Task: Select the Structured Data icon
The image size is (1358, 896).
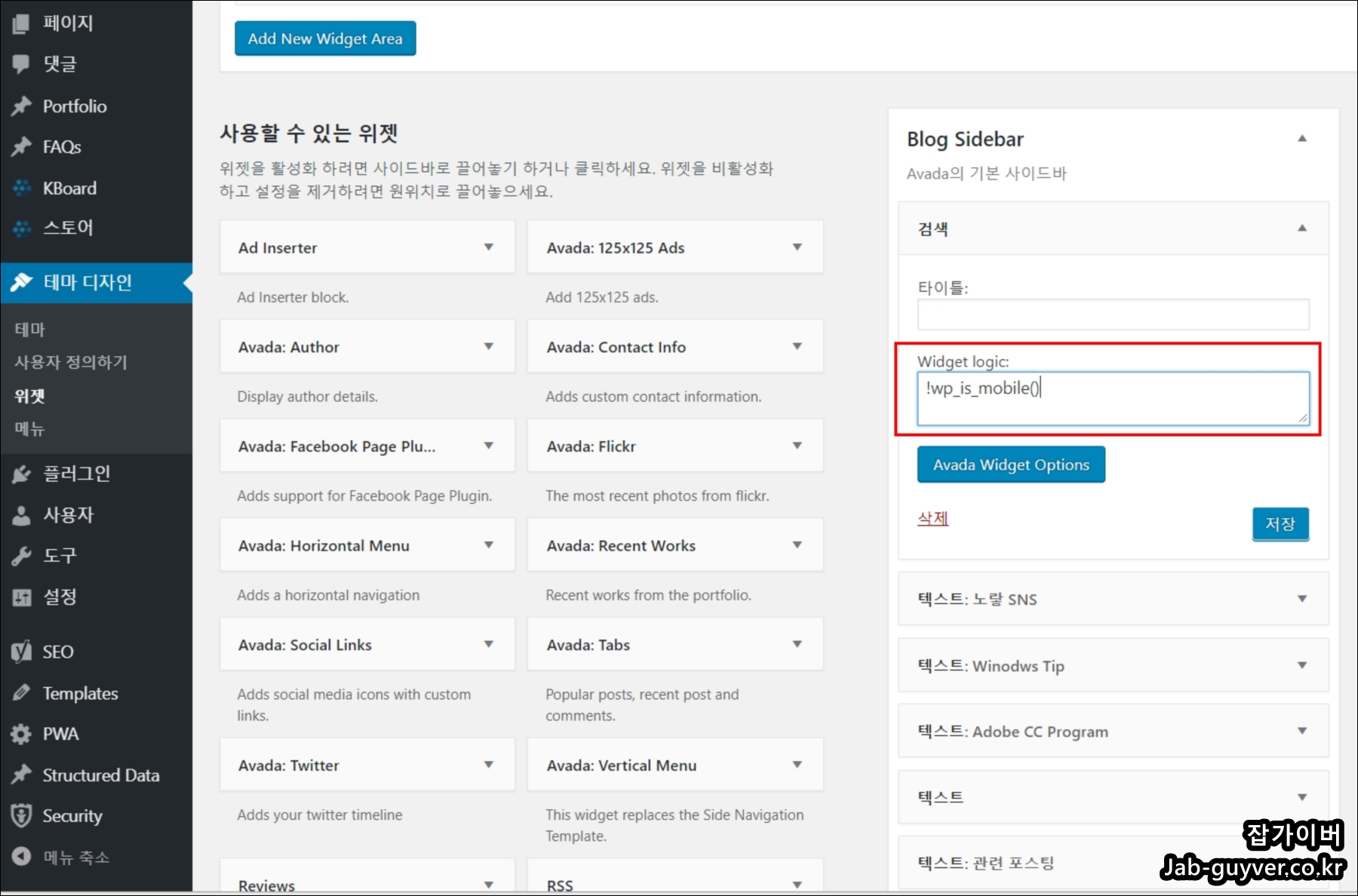Action: point(21,775)
